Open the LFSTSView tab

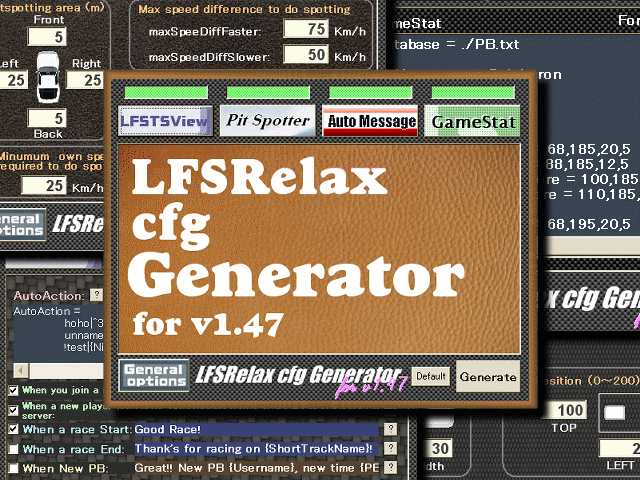pos(165,121)
